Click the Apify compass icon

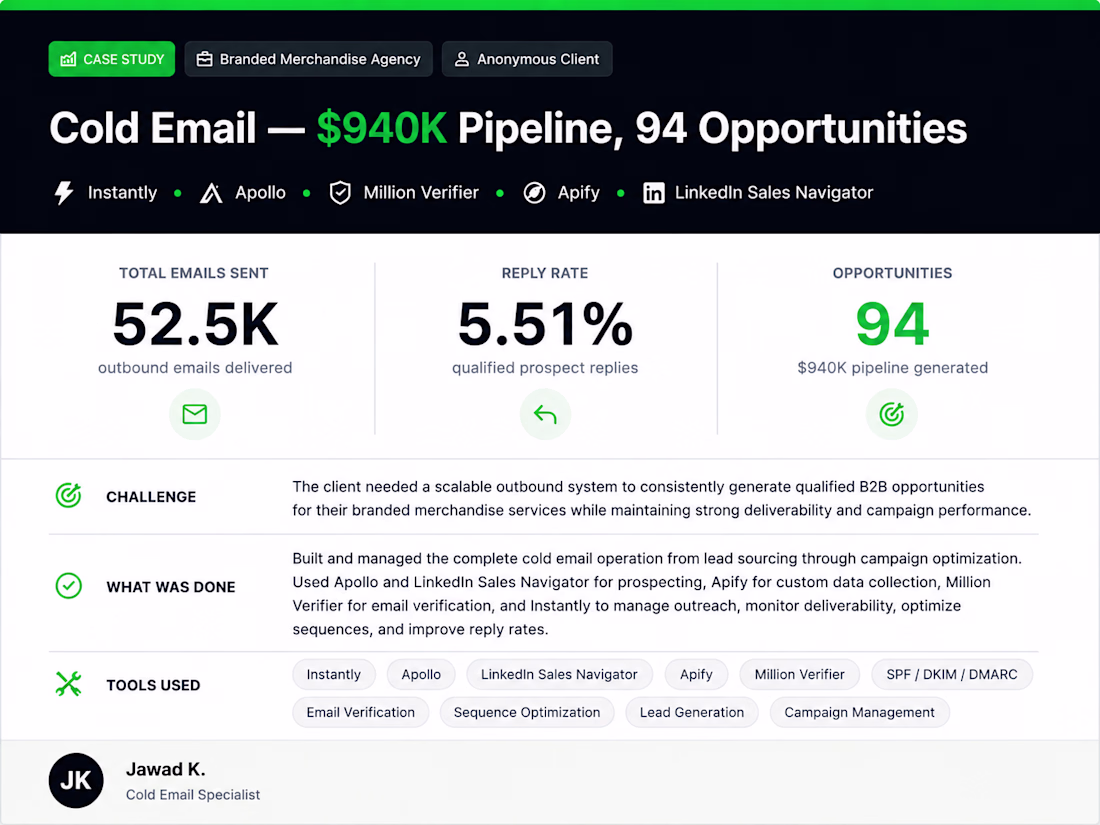534,193
